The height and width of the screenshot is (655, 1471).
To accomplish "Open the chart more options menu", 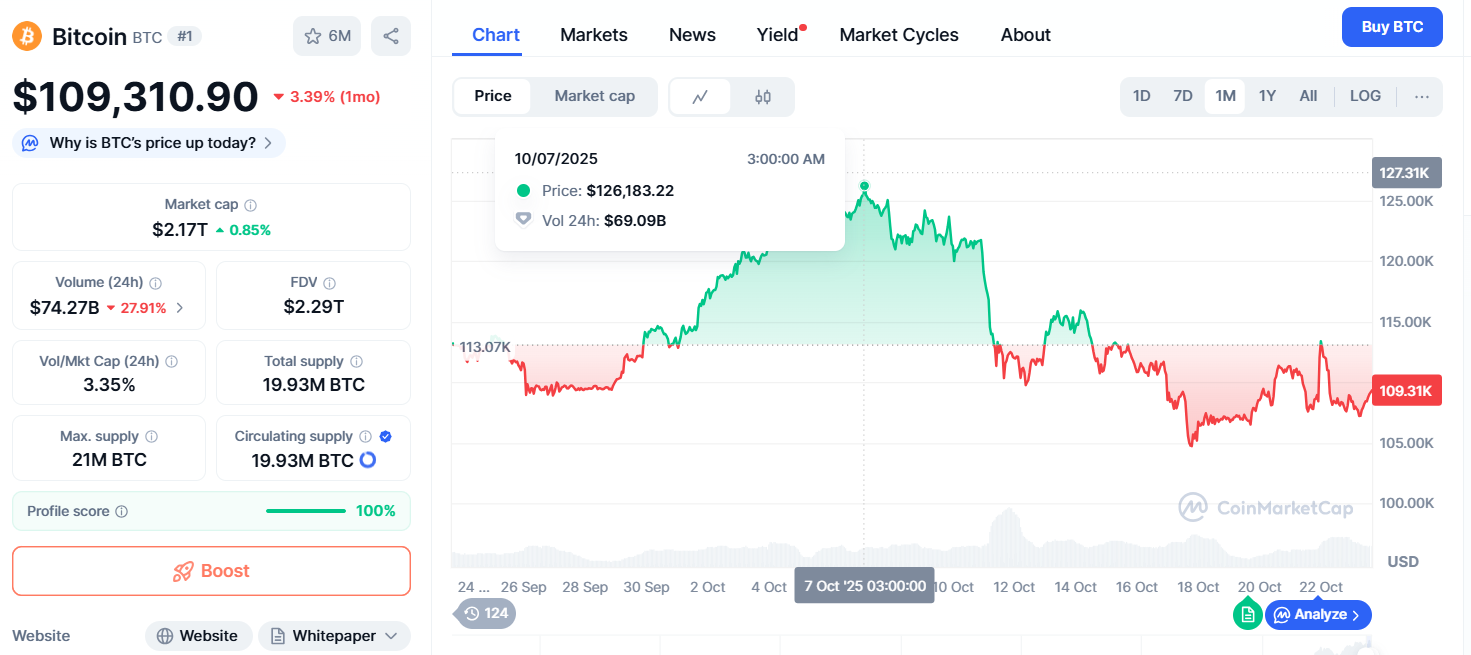I will point(1422,97).
